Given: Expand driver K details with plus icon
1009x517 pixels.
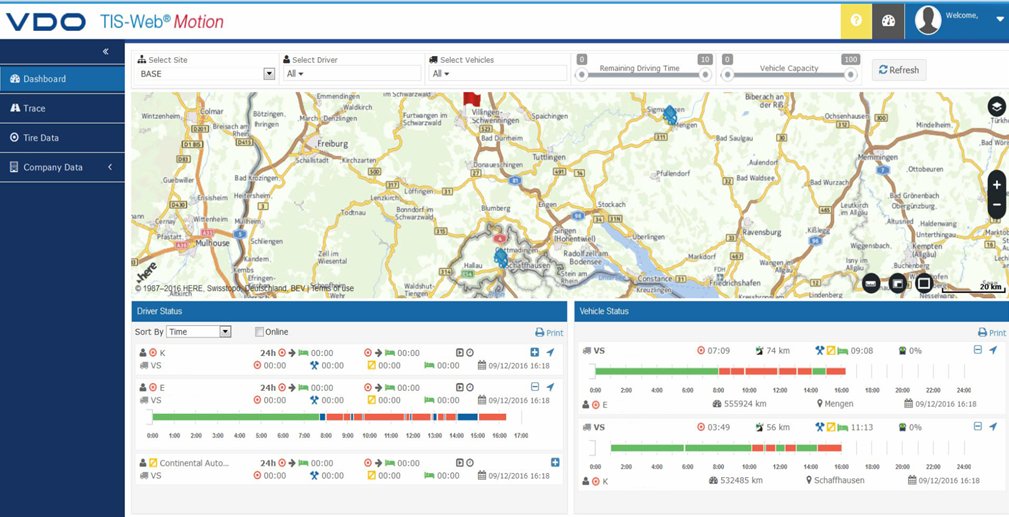Looking at the screenshot, I should pos(534,352).
